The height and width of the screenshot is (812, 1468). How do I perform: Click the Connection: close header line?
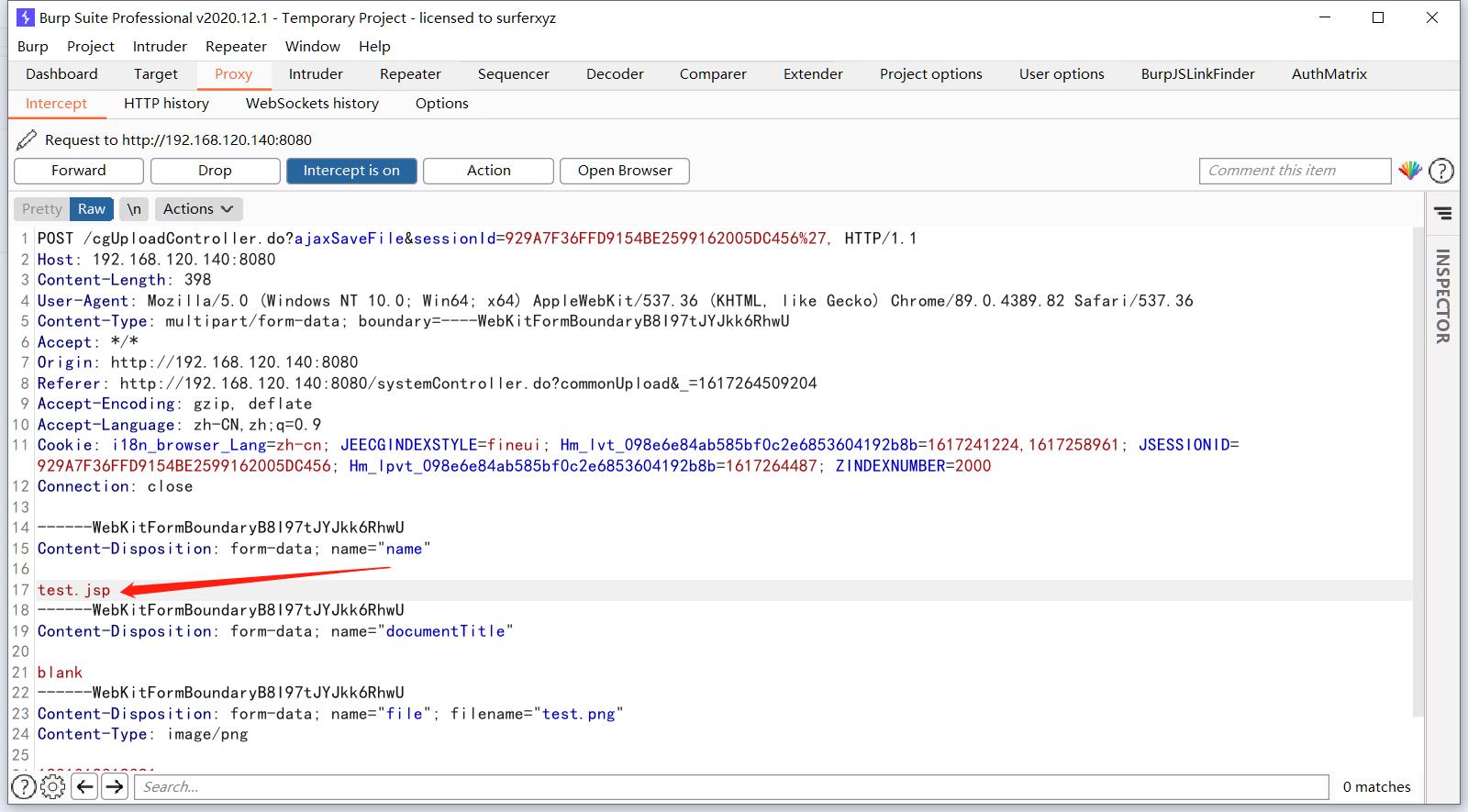click(116, 486)
